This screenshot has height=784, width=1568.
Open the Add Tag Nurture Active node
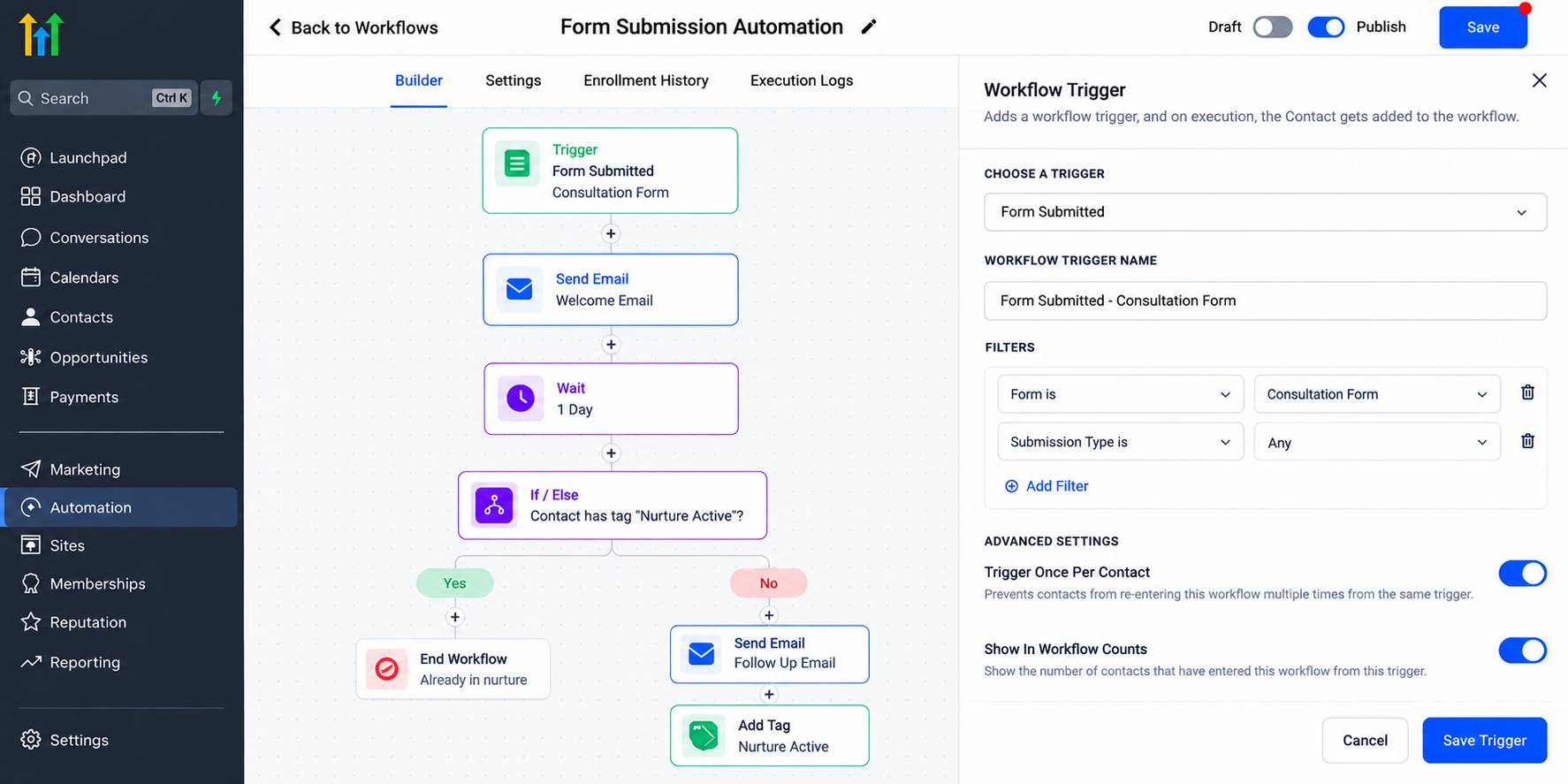tap(770, 735)
